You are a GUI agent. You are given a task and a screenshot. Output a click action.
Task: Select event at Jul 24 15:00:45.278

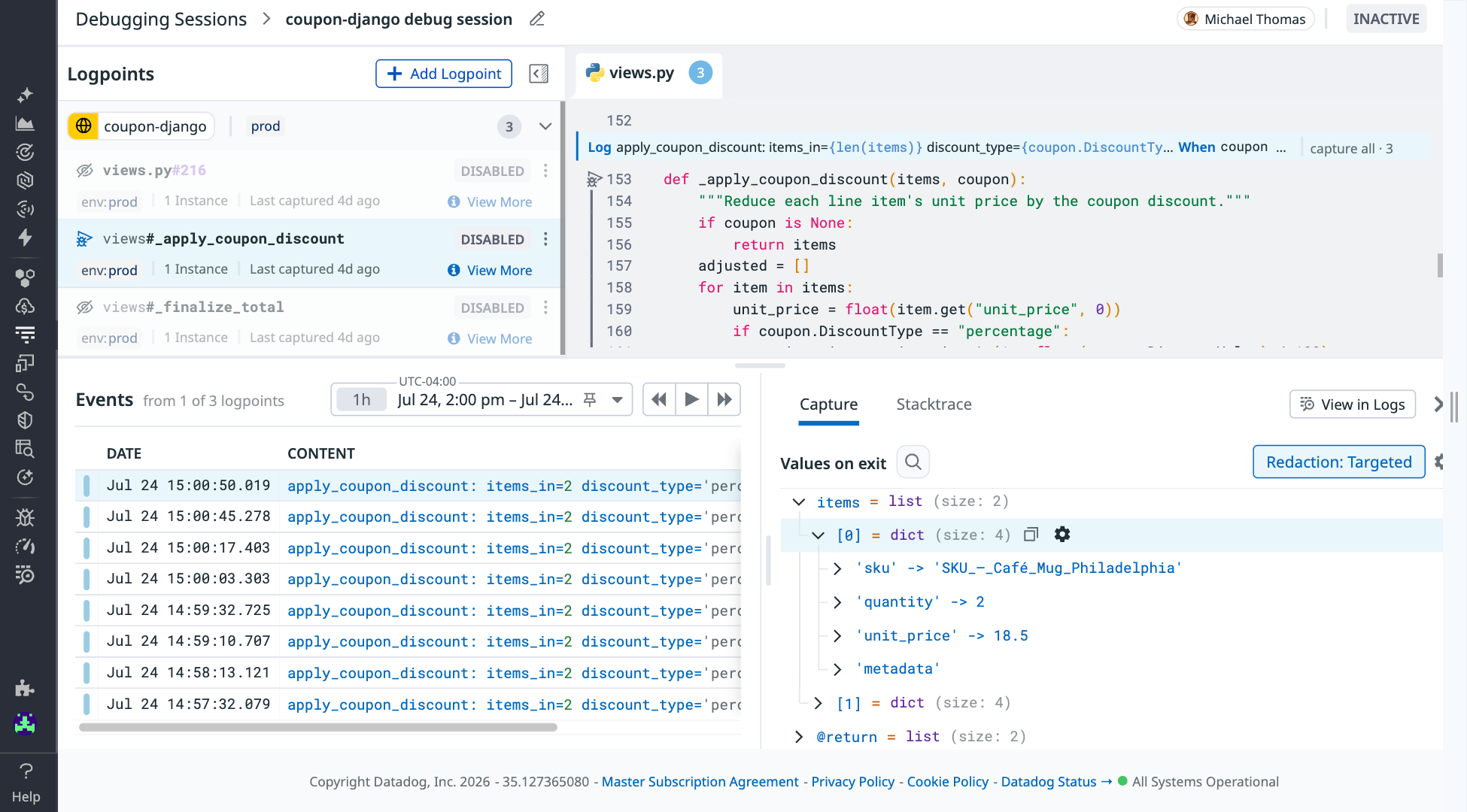(x=409, y=517)
